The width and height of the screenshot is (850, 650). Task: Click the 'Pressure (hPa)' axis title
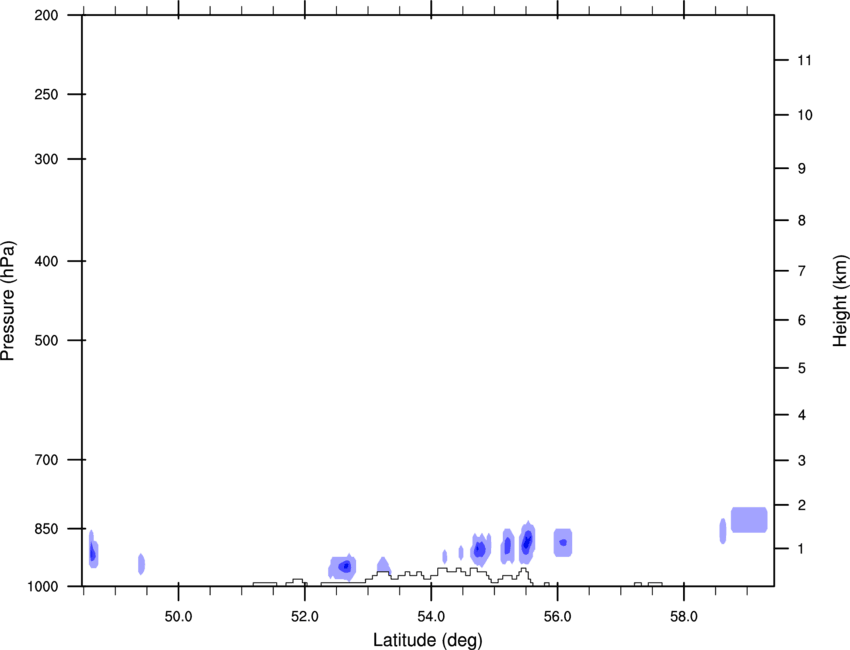[x=9, y=301]
